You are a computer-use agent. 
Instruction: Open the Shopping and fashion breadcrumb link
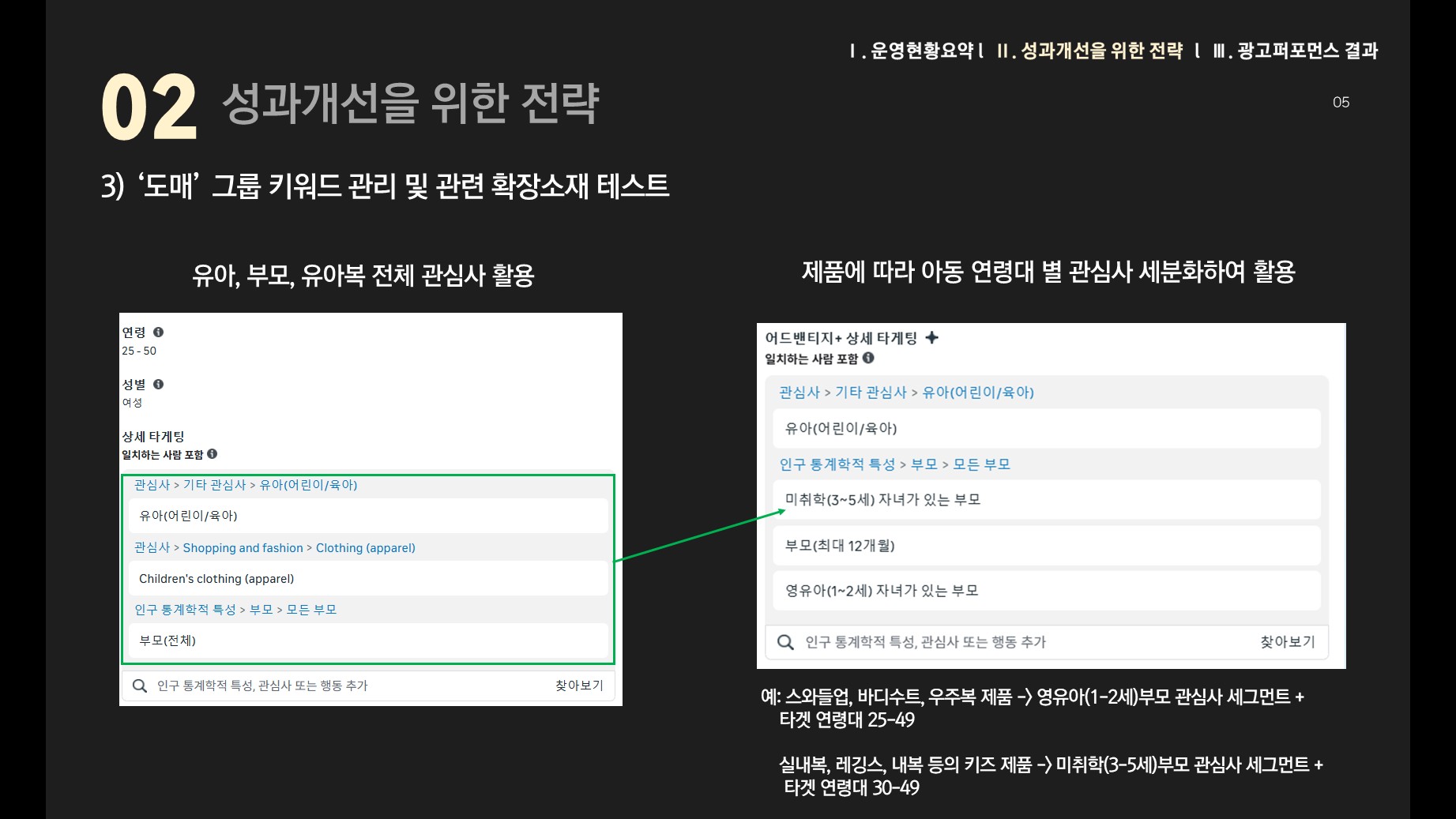click(243, 548)
